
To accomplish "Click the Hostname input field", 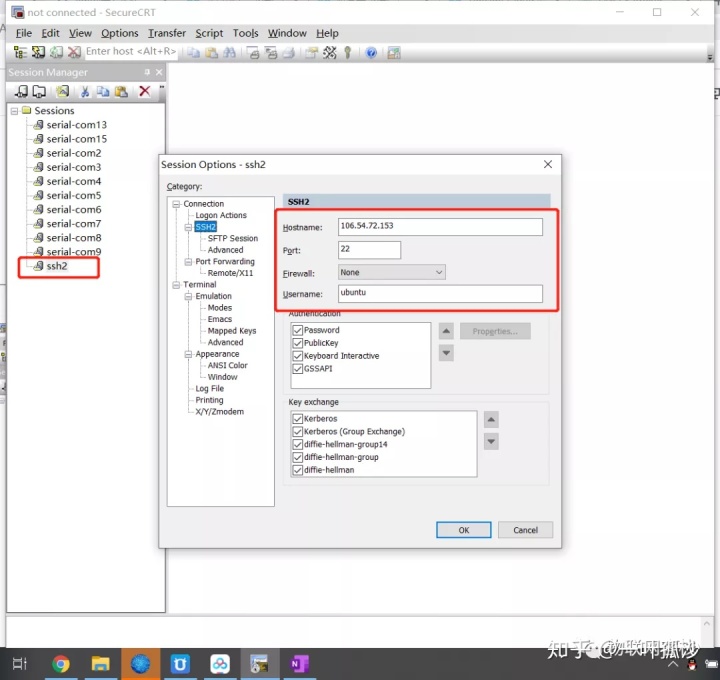I will [x=440, y=227].
